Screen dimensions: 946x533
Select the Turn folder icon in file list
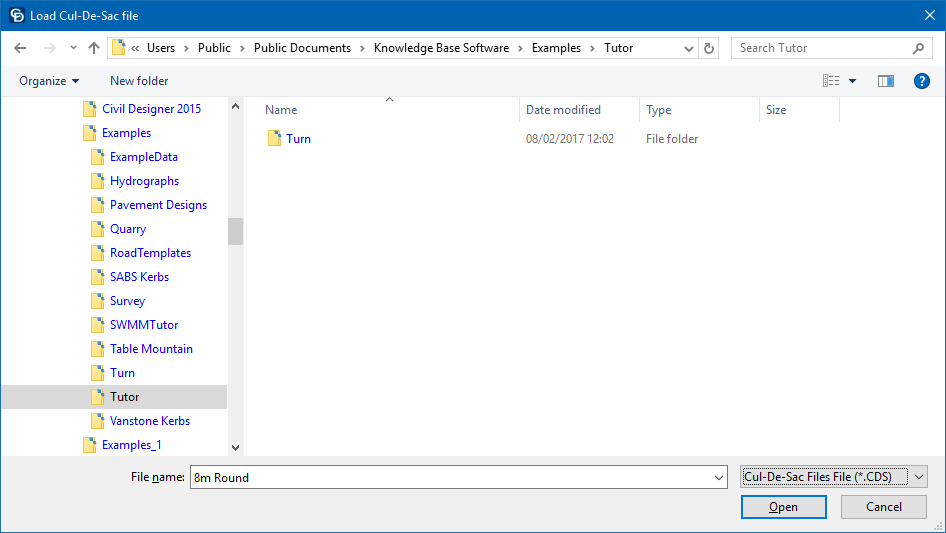tap(274, 139)
